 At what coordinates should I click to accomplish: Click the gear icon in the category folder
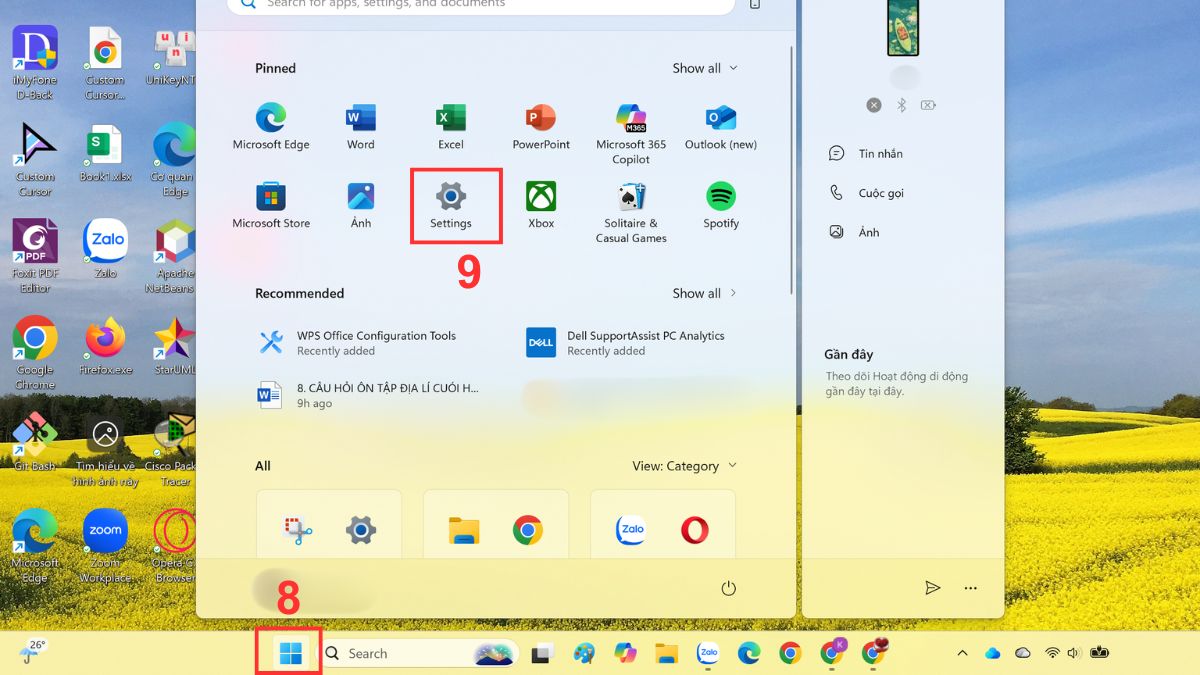click(x=361, y=530)
